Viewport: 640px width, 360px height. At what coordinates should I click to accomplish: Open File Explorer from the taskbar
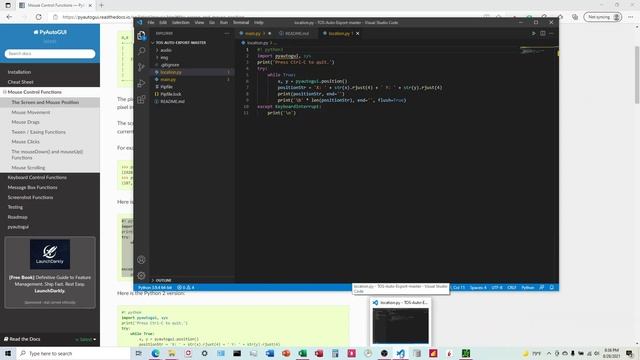171,353
